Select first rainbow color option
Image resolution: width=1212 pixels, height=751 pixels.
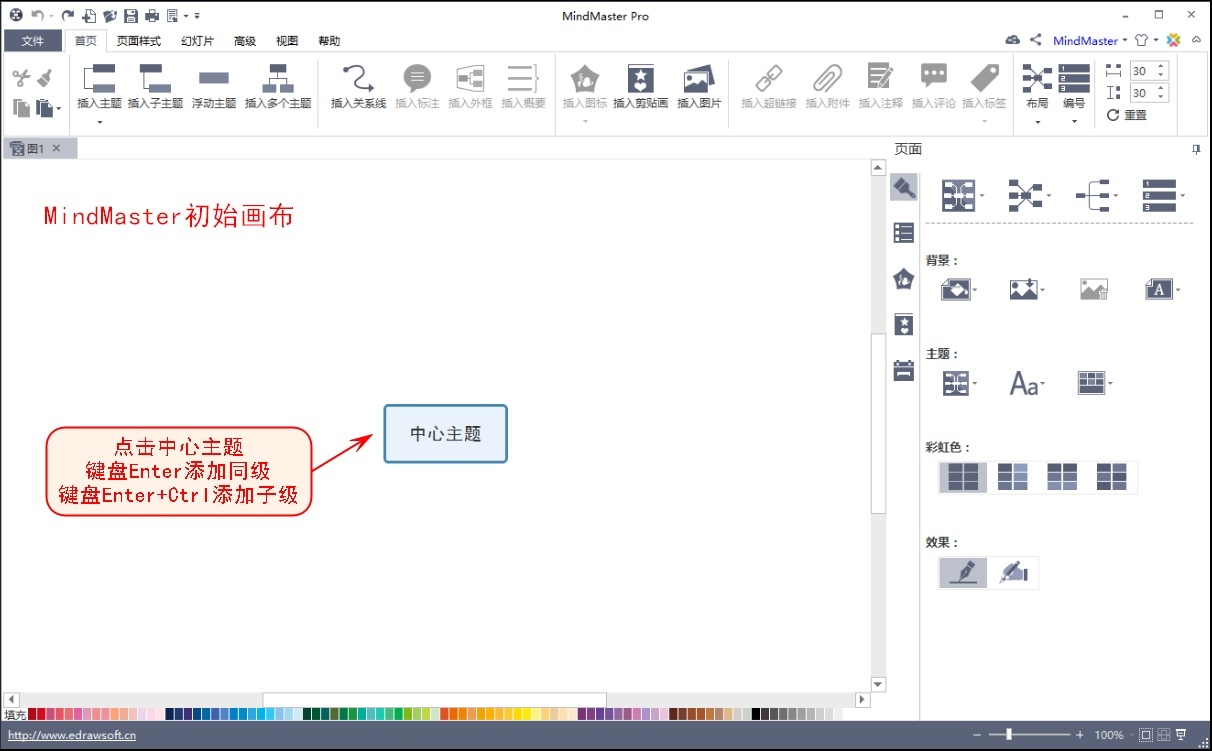(963, 477)
